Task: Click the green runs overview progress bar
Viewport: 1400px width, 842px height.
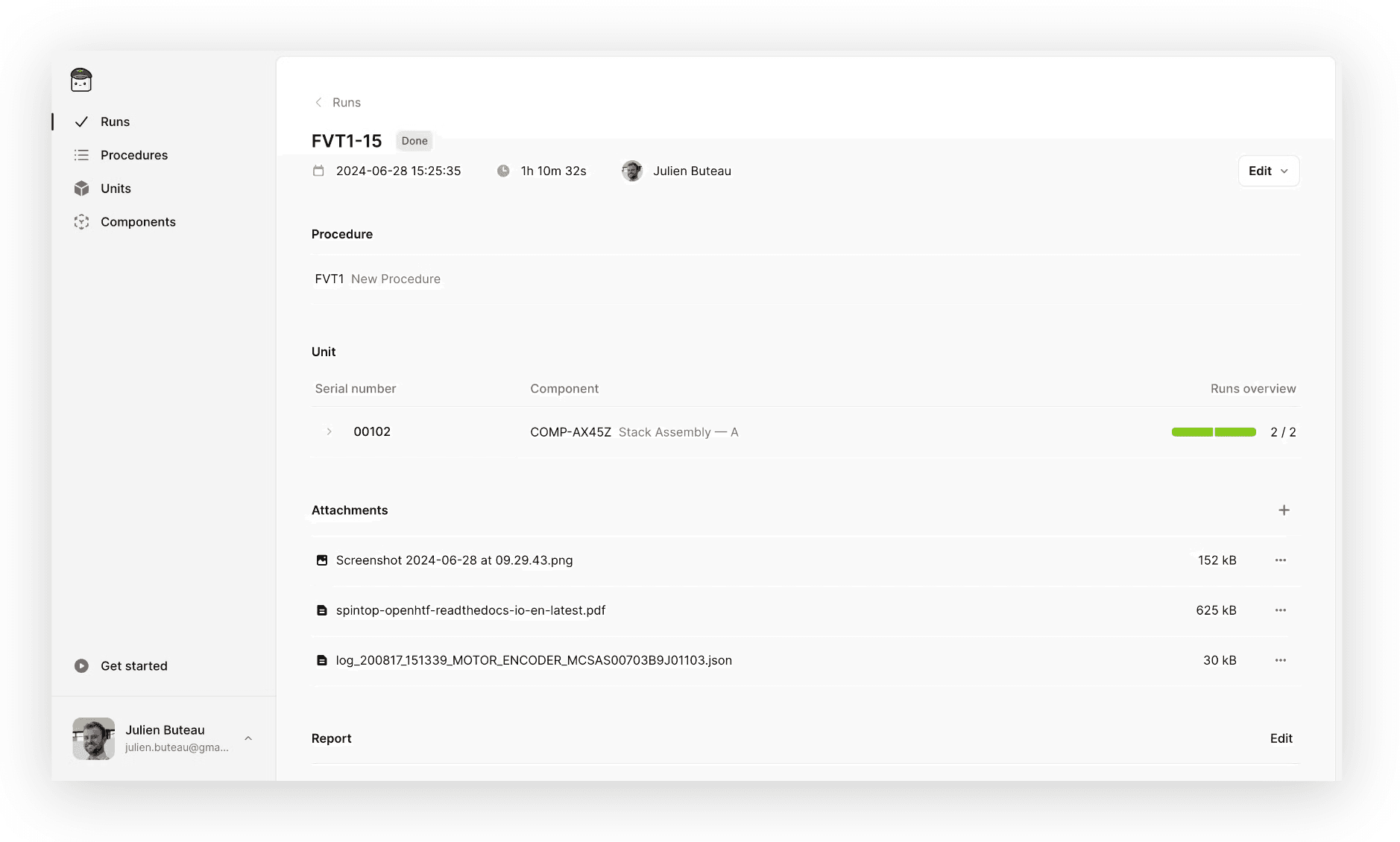Action: [x=1214, y=431]
